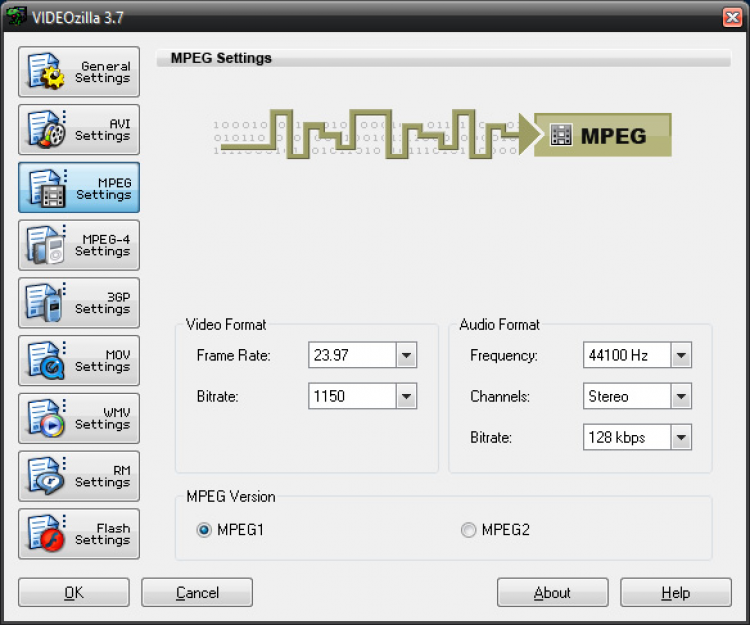Open MOV Settings QuickTime icon
The width and height of the screenshot is (750, 625).
[46, 361]
